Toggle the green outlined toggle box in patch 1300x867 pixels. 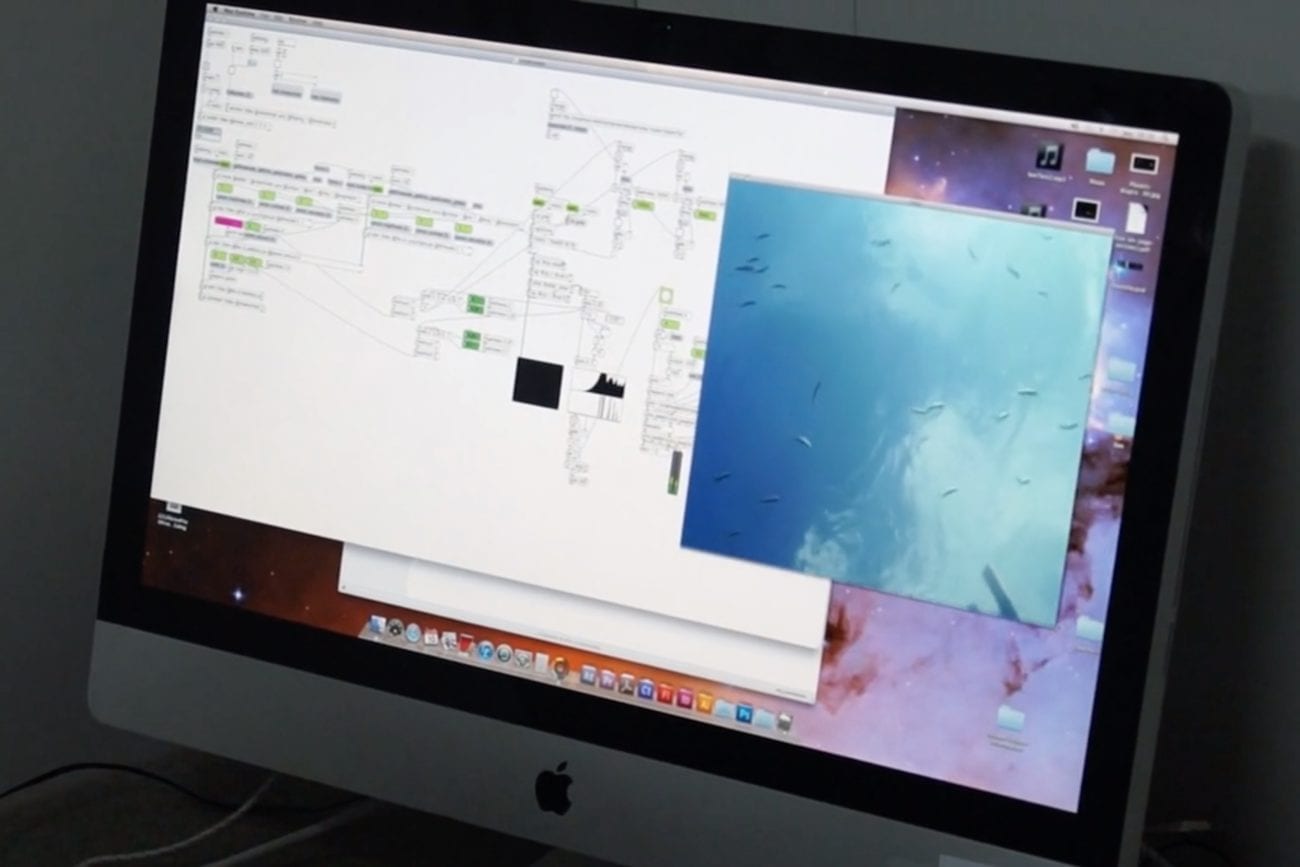pos(667,296)
